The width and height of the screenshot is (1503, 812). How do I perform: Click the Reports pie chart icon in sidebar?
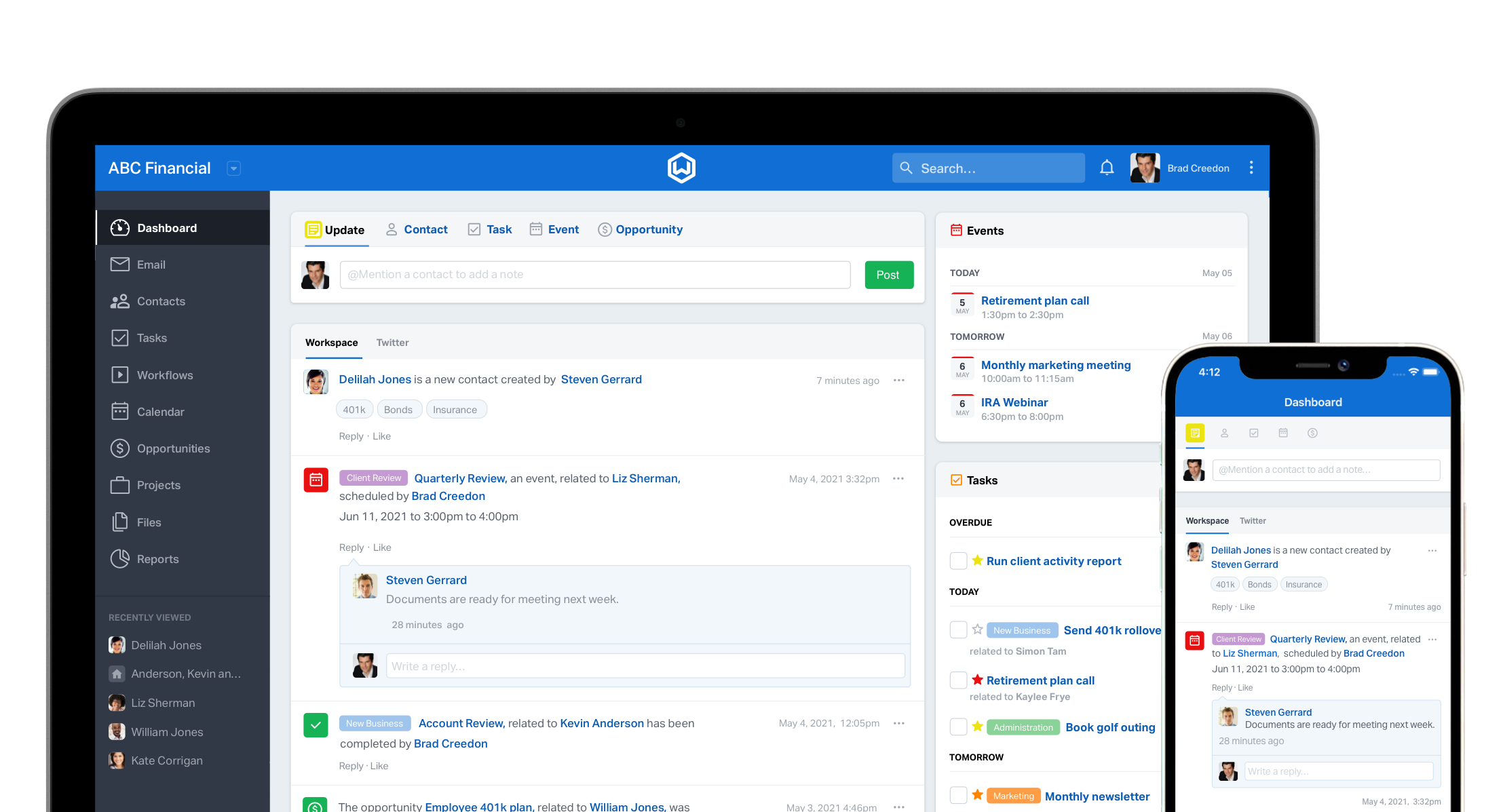pyautogui.click(x=120, y=558)
